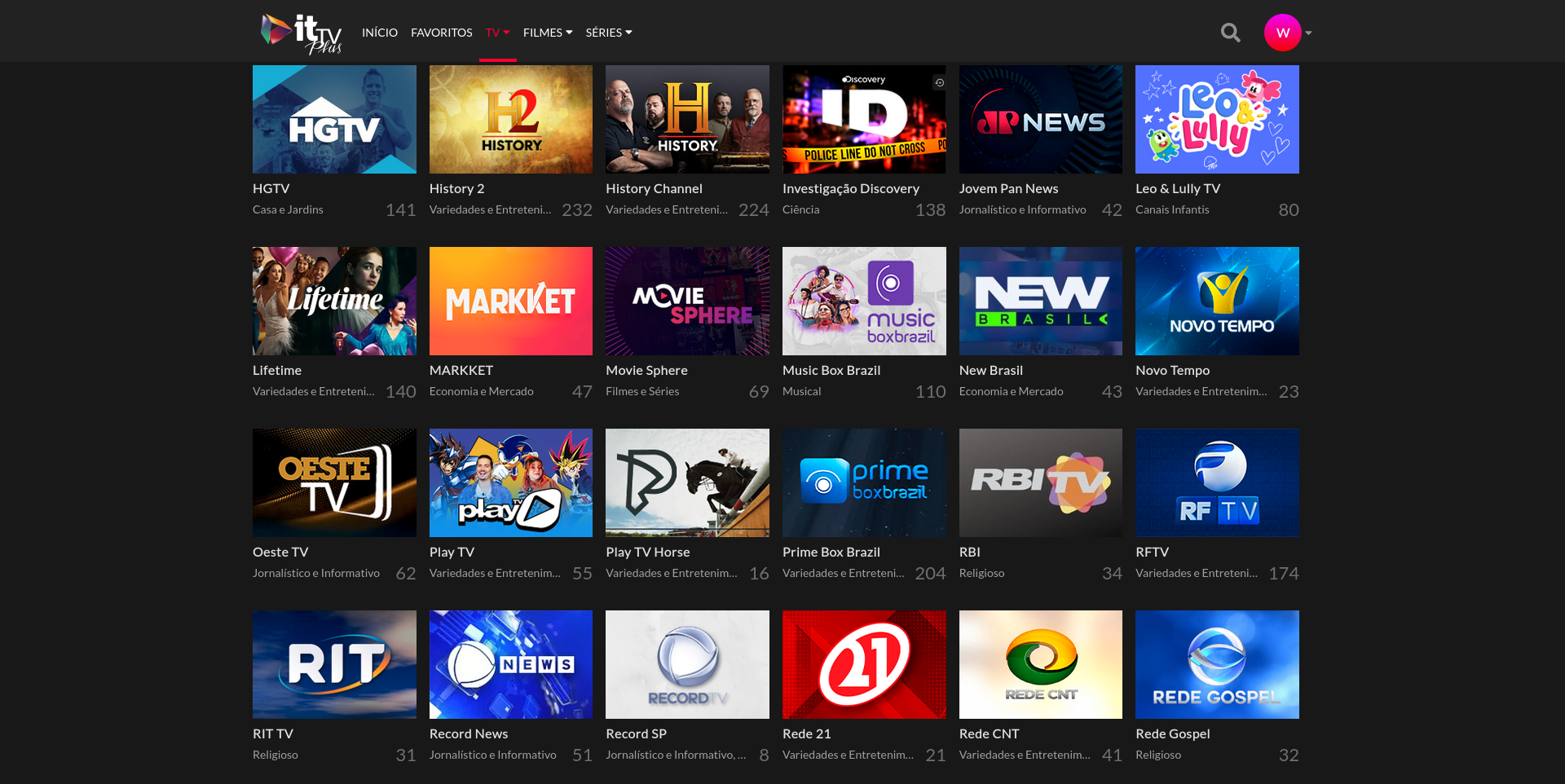Open the RecordTV logo thumbnail
1565x784 pixels.
click(687, 664)
